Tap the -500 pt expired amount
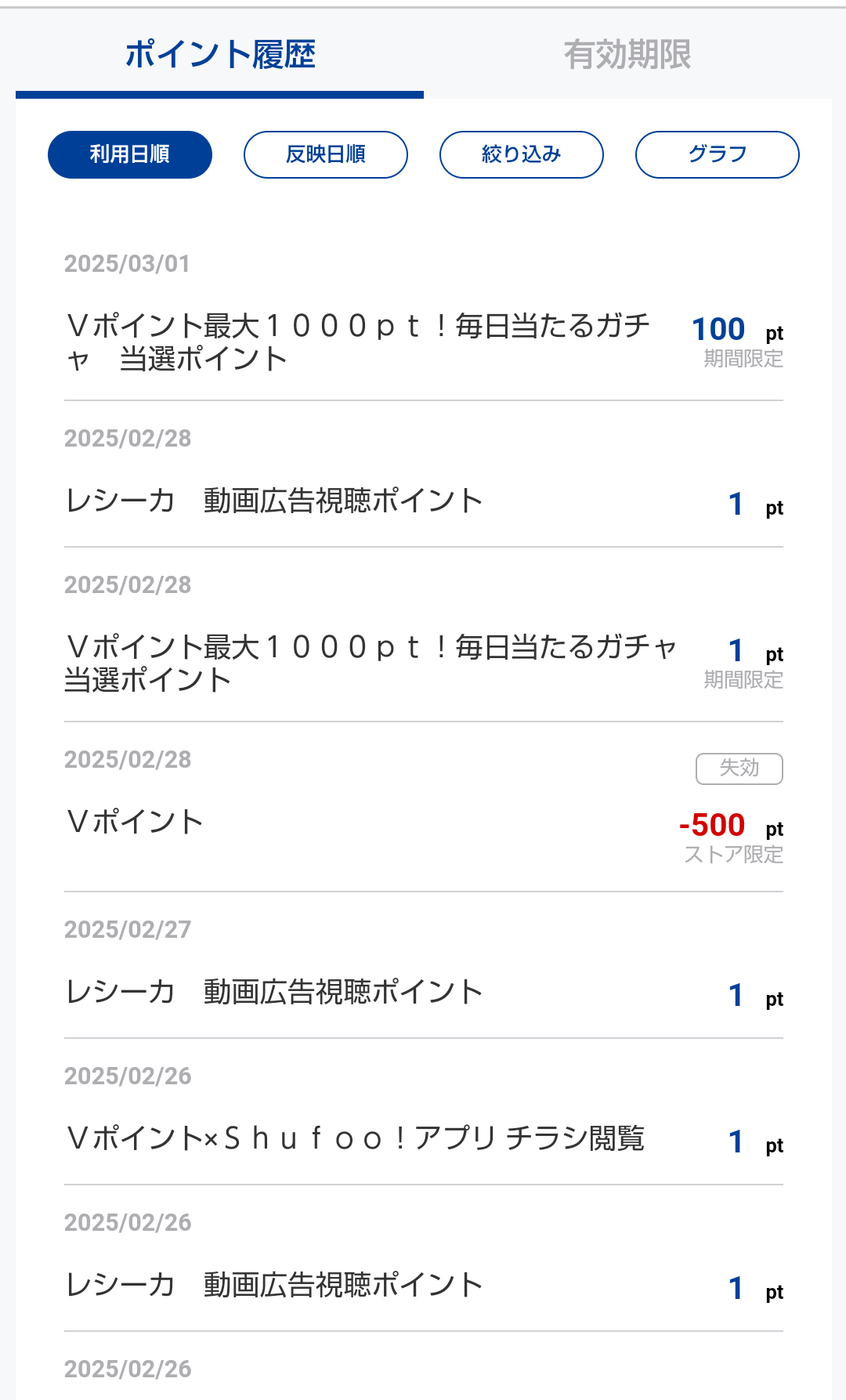846x1400 pixels. [712, 825]
